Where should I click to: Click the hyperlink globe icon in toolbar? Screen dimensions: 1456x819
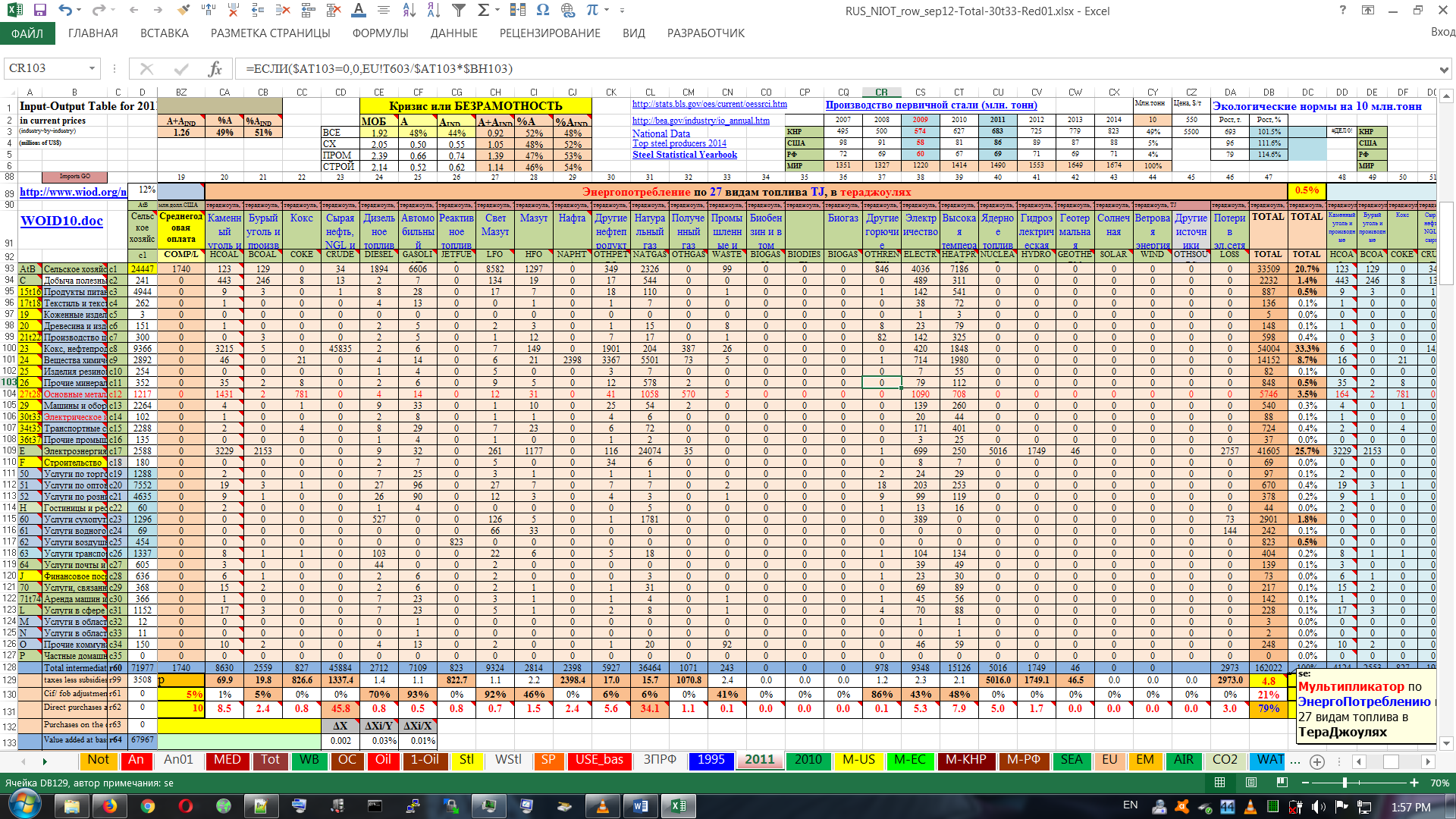pos(568,11)
